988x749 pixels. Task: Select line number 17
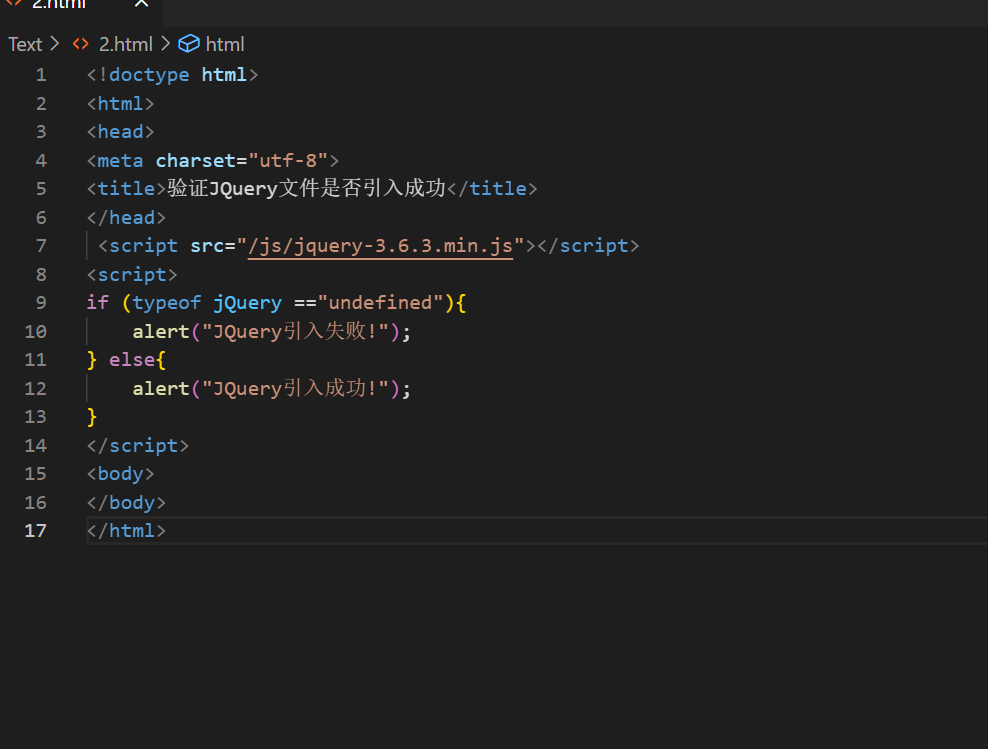[35, 530]
